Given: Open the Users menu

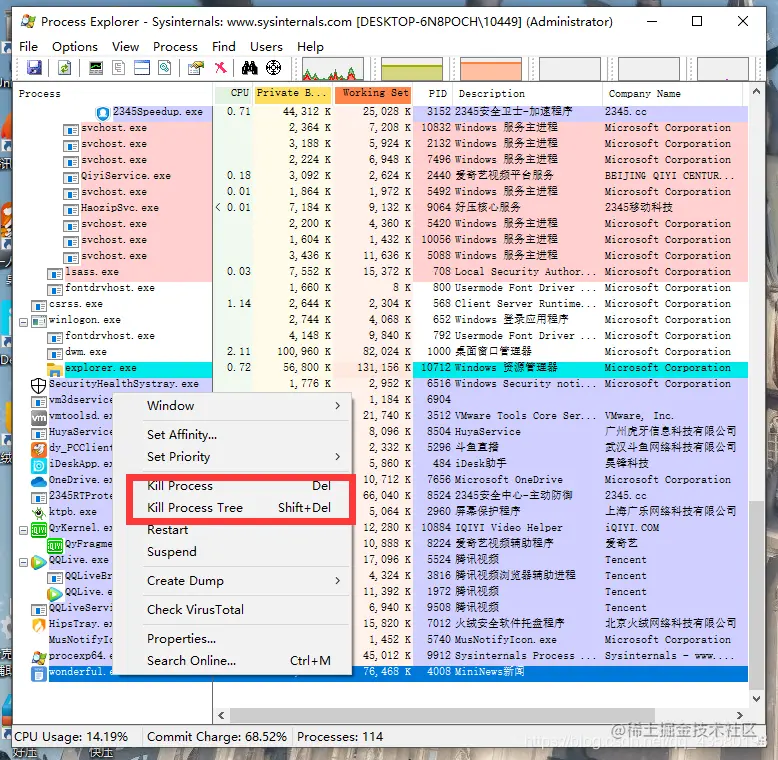Looking at the screenshot, I should click(266, 47).
